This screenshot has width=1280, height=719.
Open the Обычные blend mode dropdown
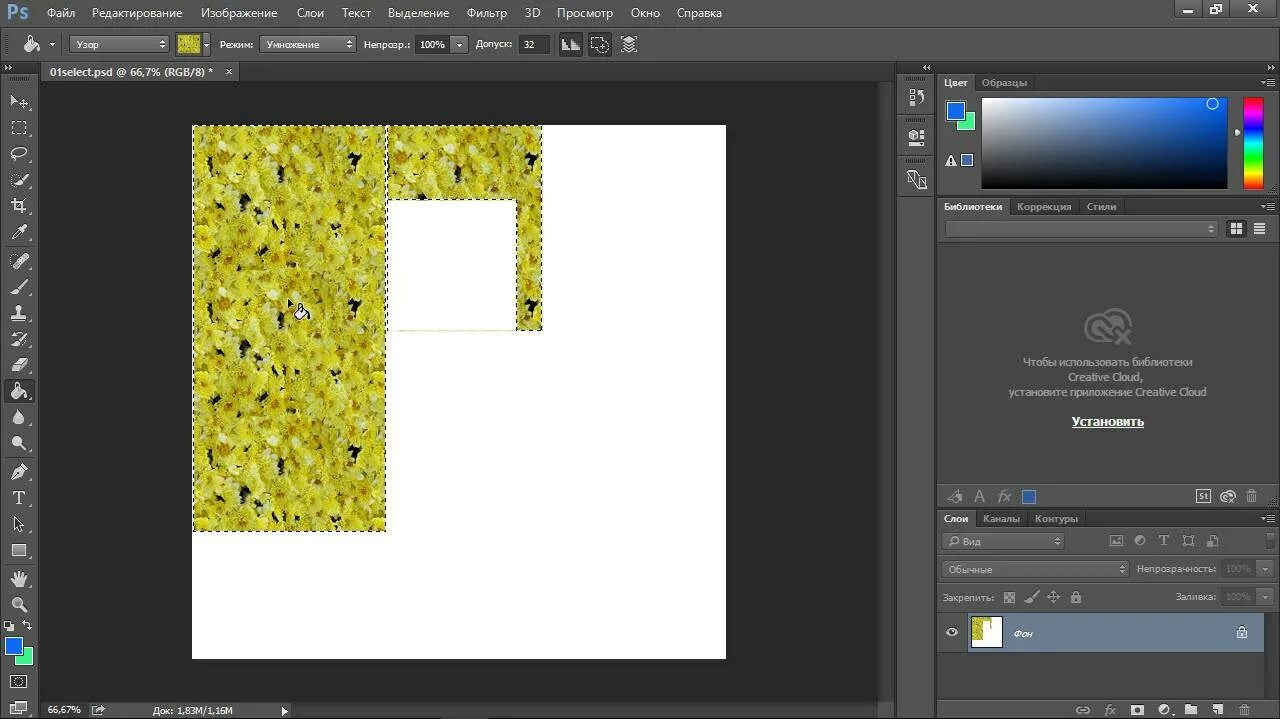coord(1034,569)
